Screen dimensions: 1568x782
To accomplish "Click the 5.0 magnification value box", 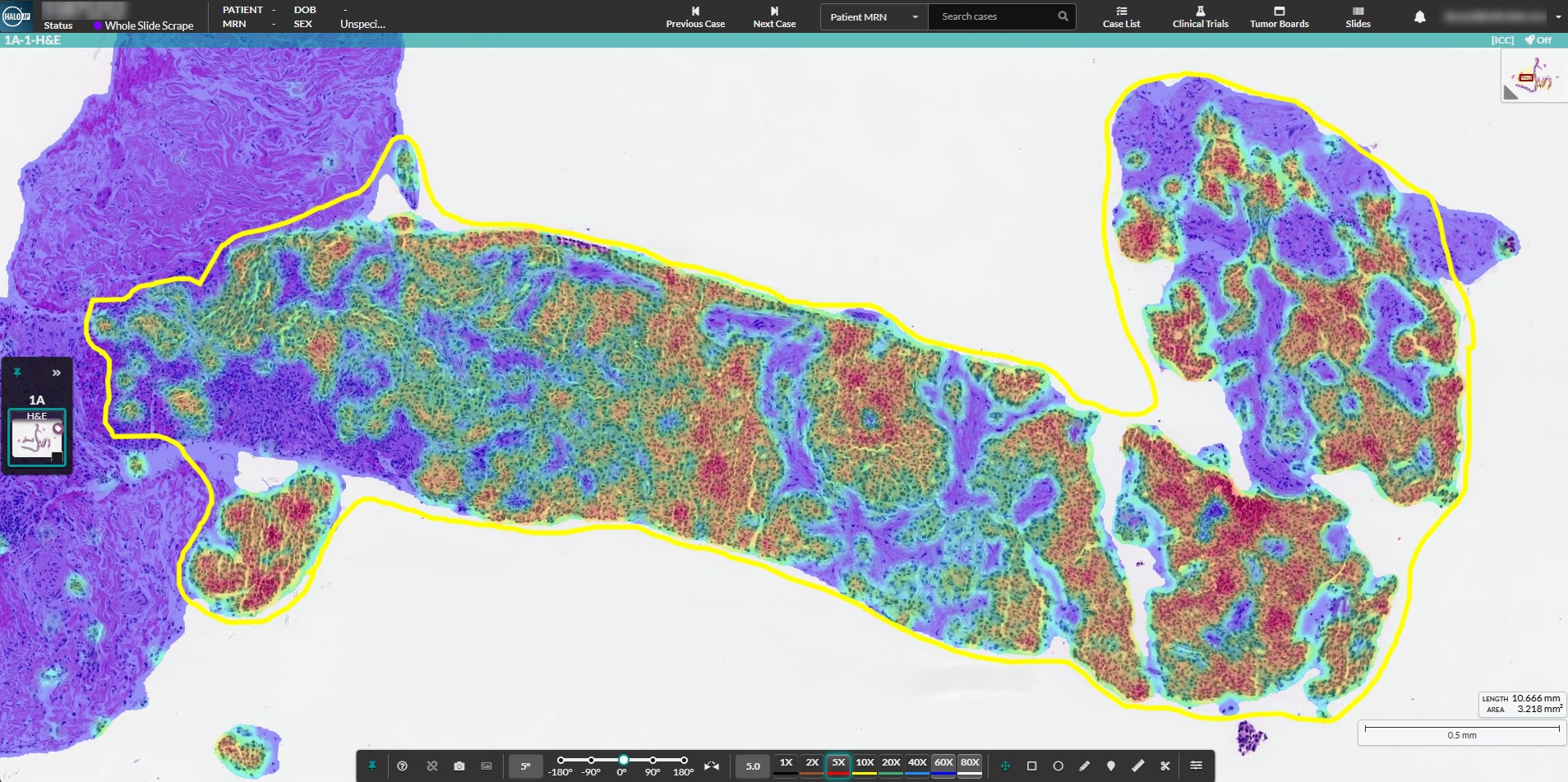I will click(753, 766).
